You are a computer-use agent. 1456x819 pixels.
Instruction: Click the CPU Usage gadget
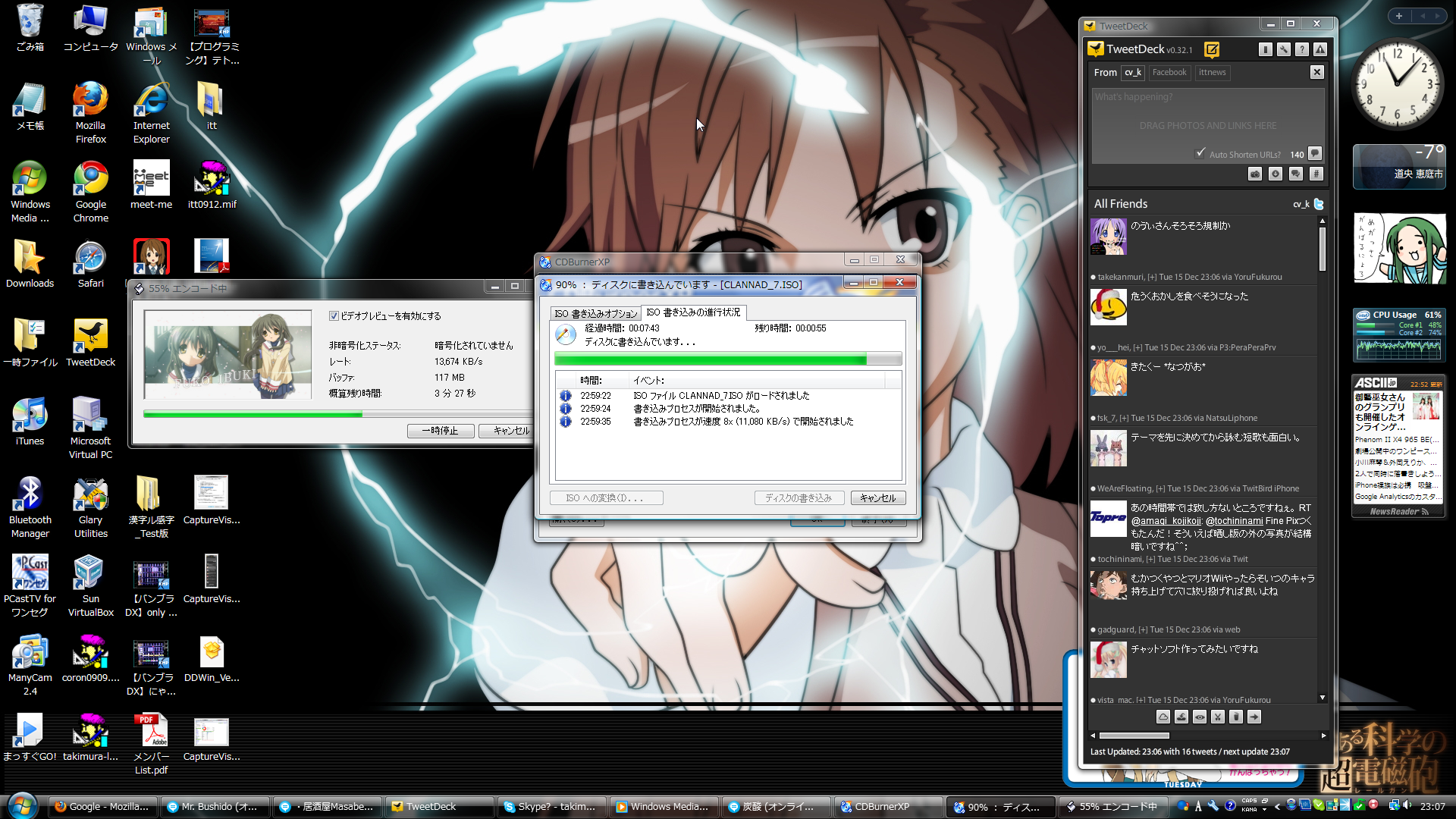pos(1398,334)
